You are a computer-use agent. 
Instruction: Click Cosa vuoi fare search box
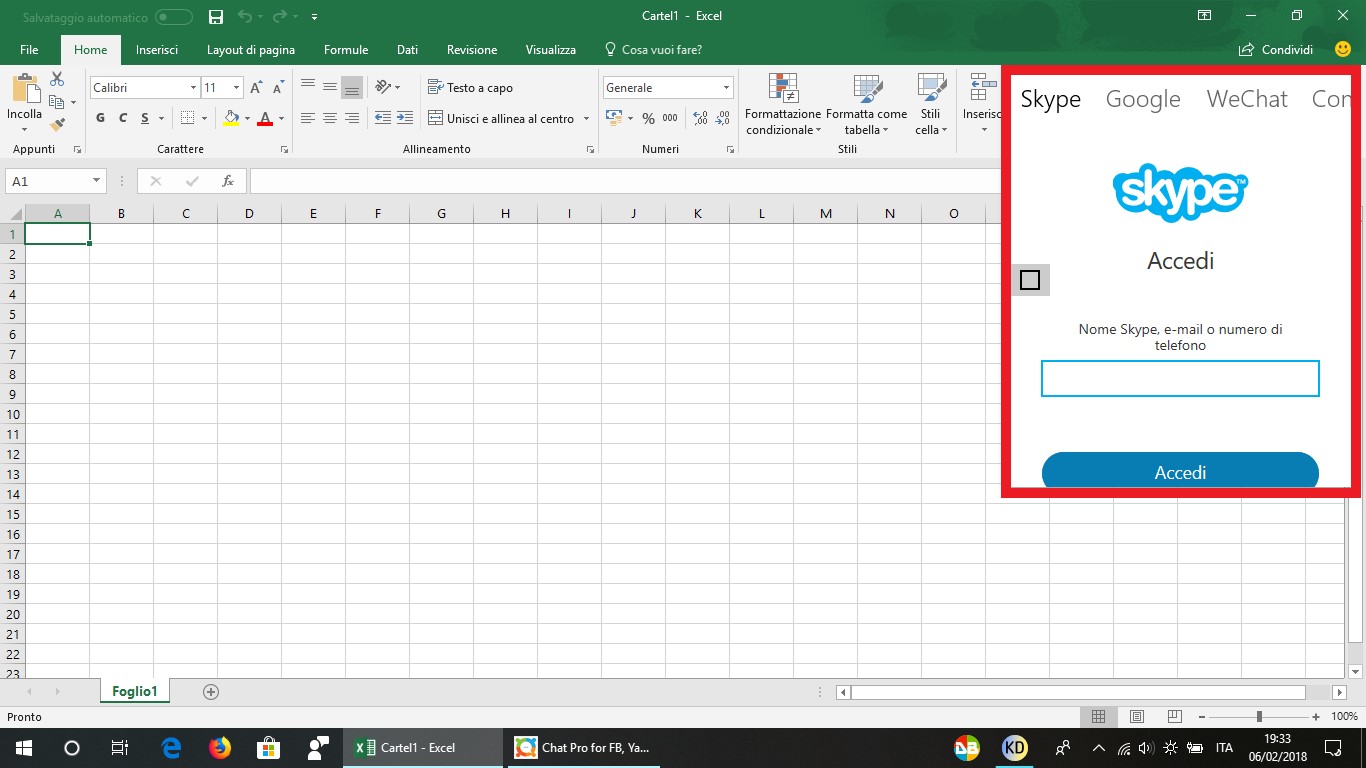pos(653,50)
